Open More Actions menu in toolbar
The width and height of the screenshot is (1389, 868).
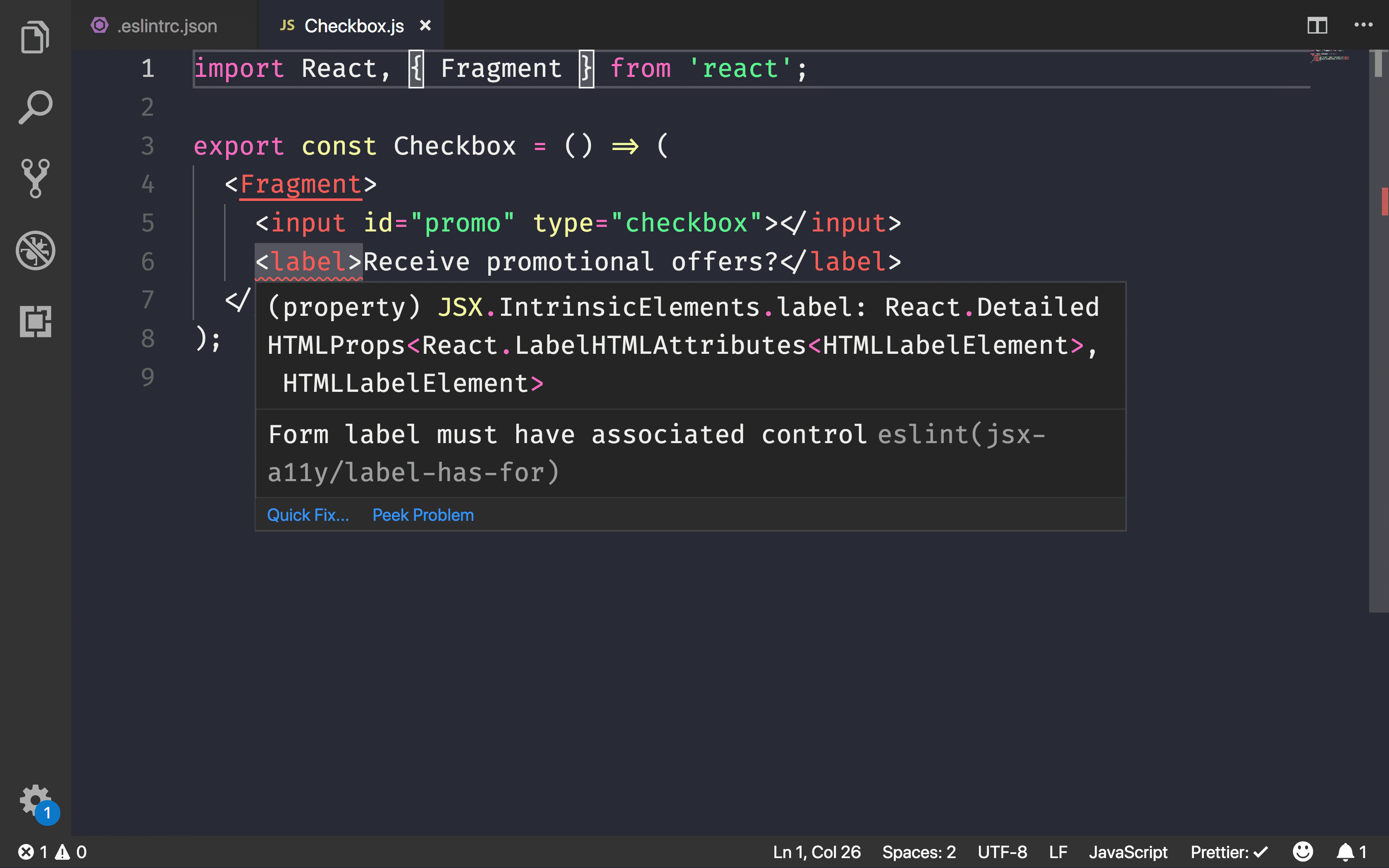pyautogui.click(x=1362, y=25)
